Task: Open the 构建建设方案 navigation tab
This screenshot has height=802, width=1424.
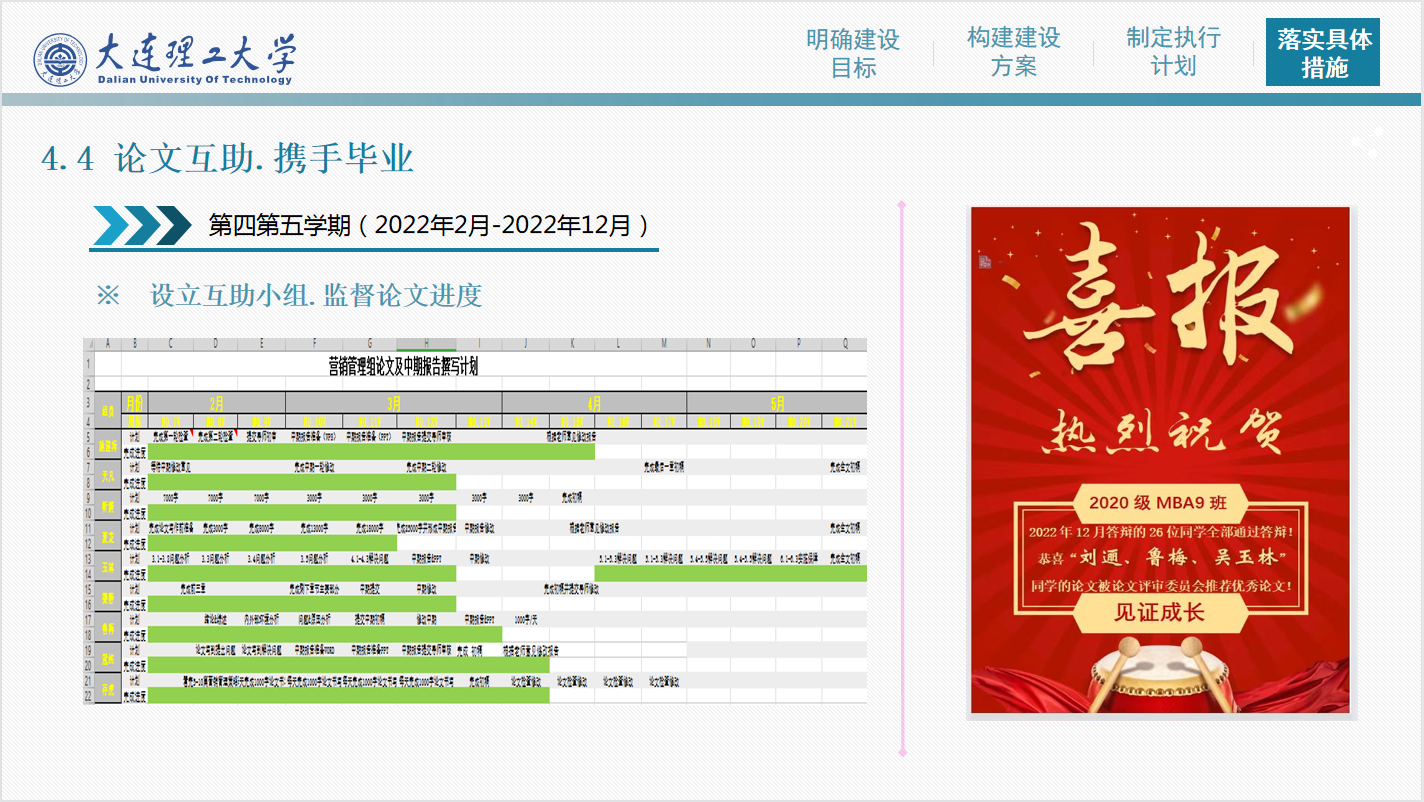Action: [1013, 52]
